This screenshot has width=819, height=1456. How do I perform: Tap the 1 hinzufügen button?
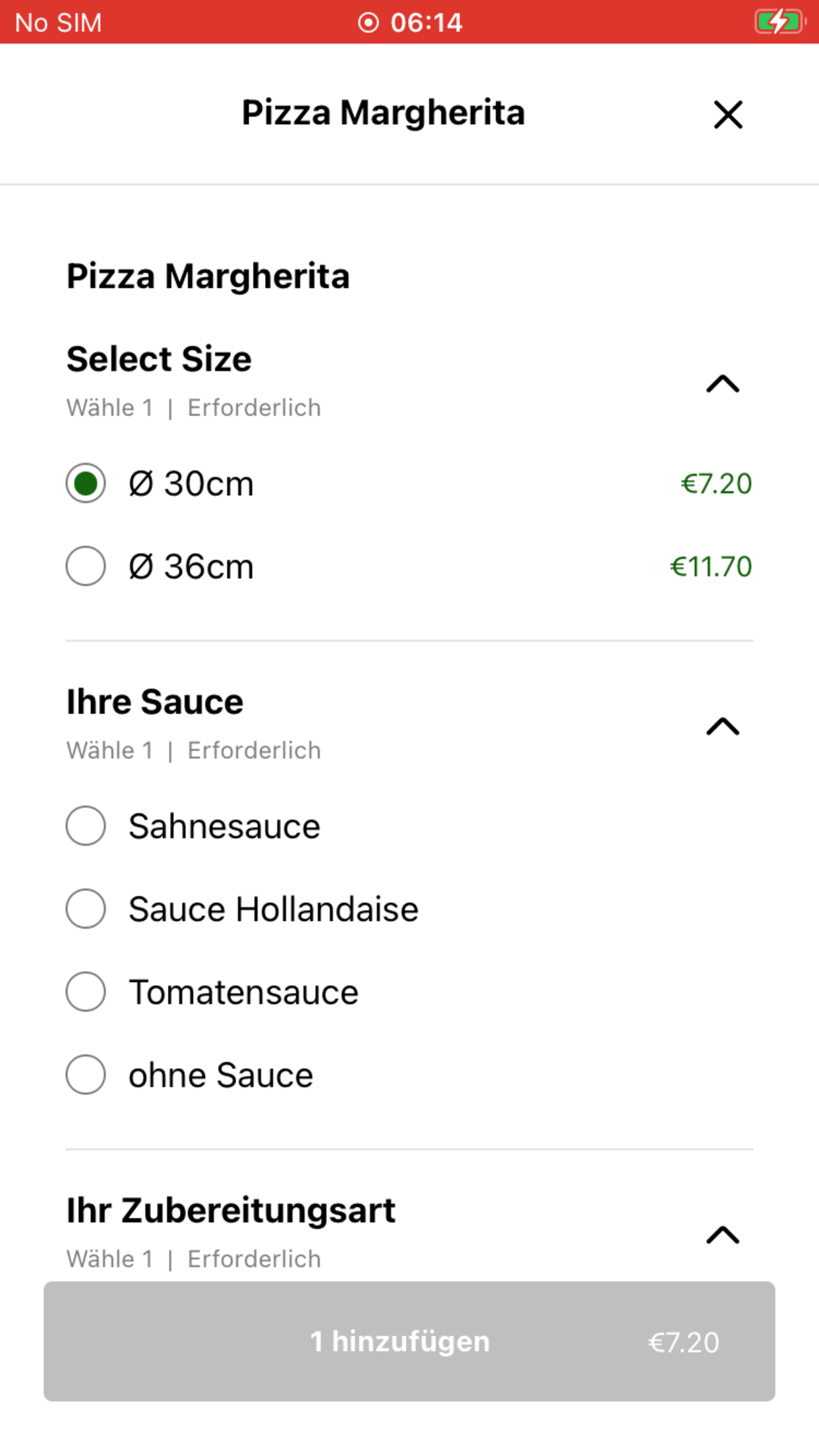pyautogui.click(x=409, y=1341)
